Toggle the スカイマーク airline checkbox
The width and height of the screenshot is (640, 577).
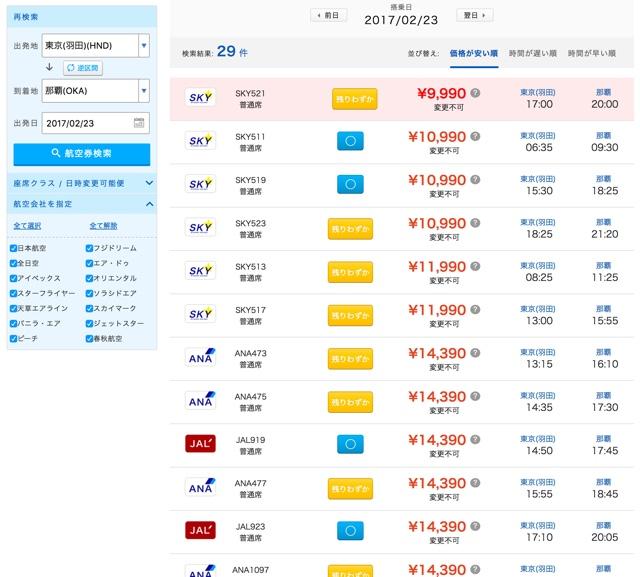point(90,308)
